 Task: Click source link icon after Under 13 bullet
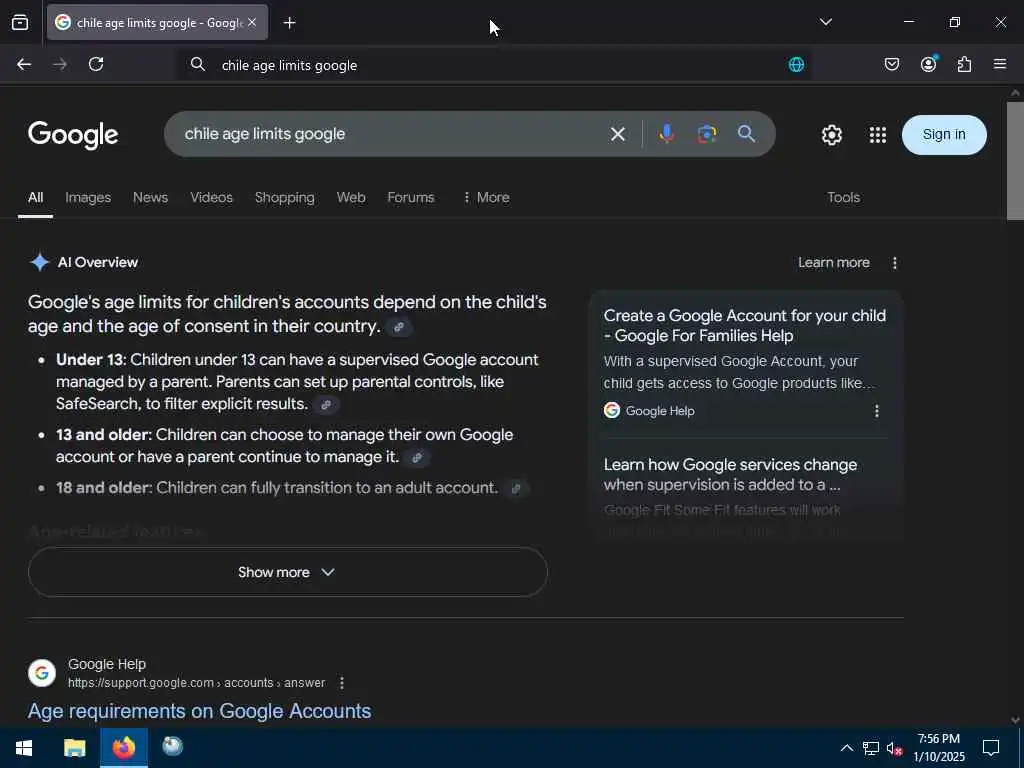325,405
